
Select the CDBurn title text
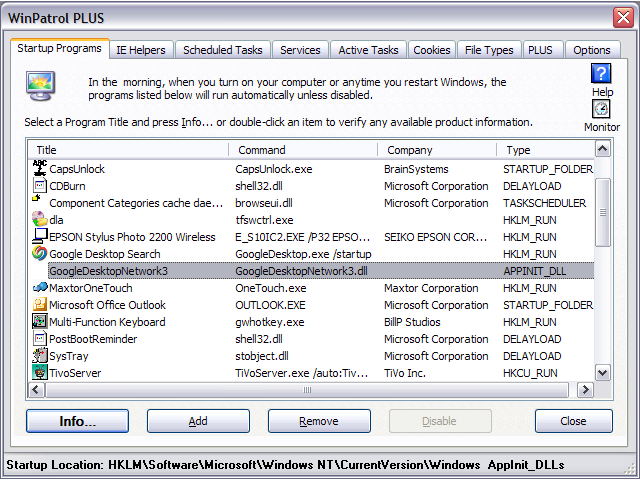coord(67,186)
